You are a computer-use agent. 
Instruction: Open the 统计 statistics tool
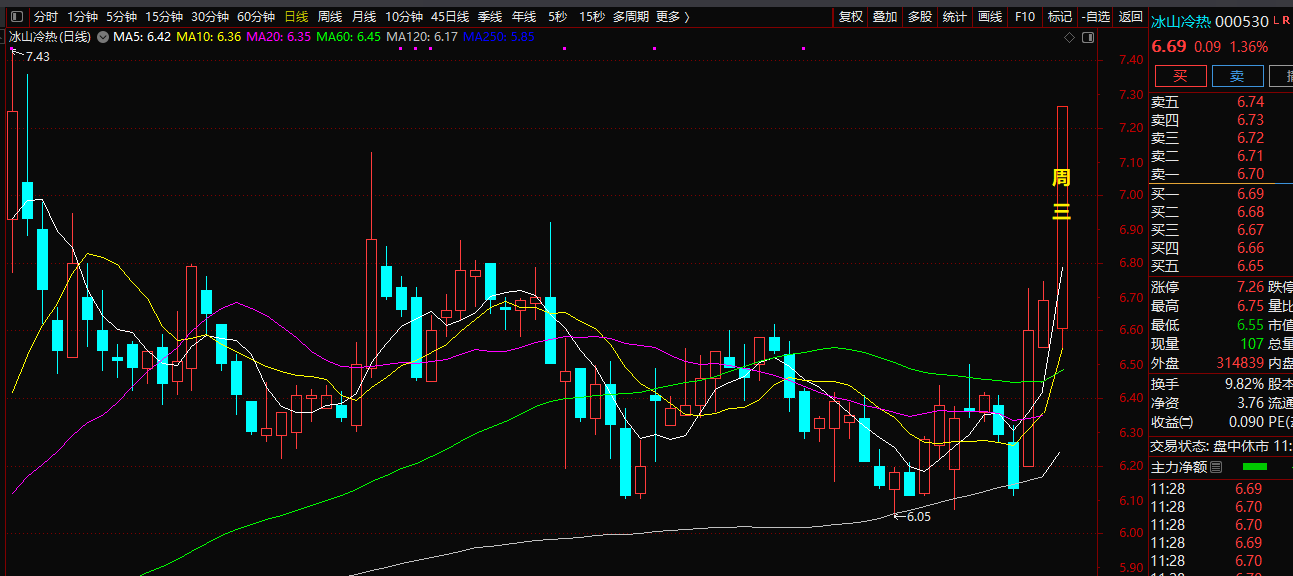[955, 16]
